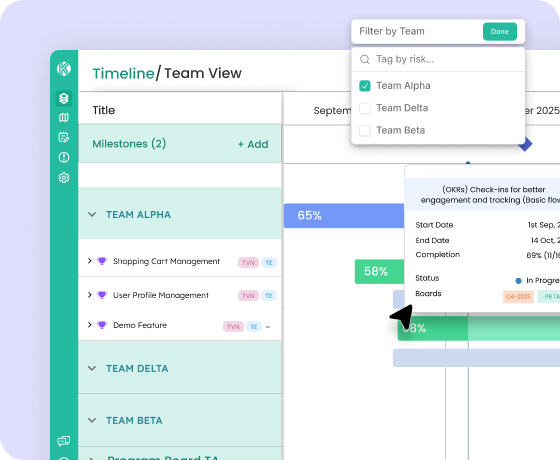The height and width of the screenshot is (460, 560).
Task: Expand the User Profile Management row
Action: pyautogui.click(x=90, y=295)
